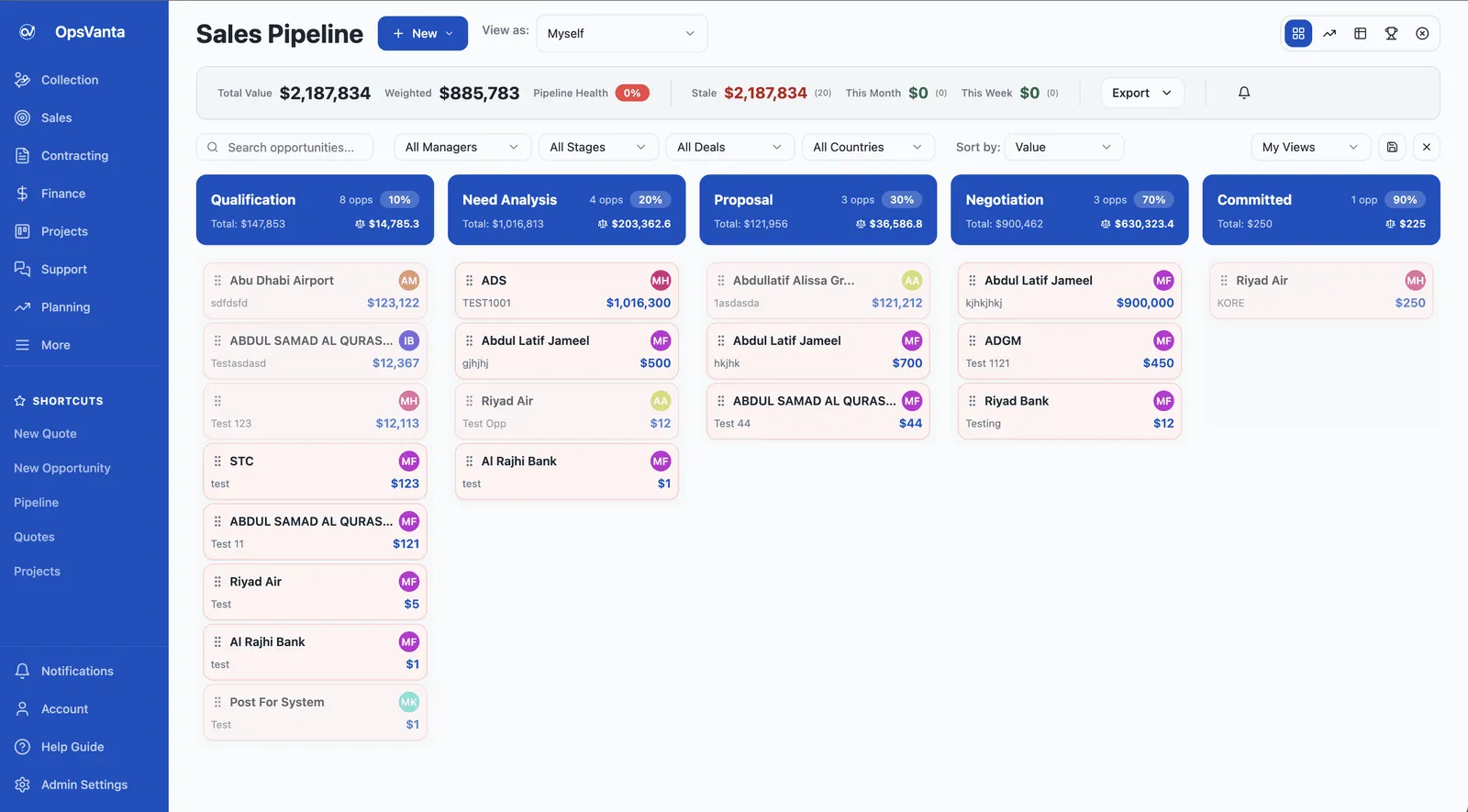Expand the All Managers filter
The width and height of the screenshot is (1468, 812).
pos(462,147)
